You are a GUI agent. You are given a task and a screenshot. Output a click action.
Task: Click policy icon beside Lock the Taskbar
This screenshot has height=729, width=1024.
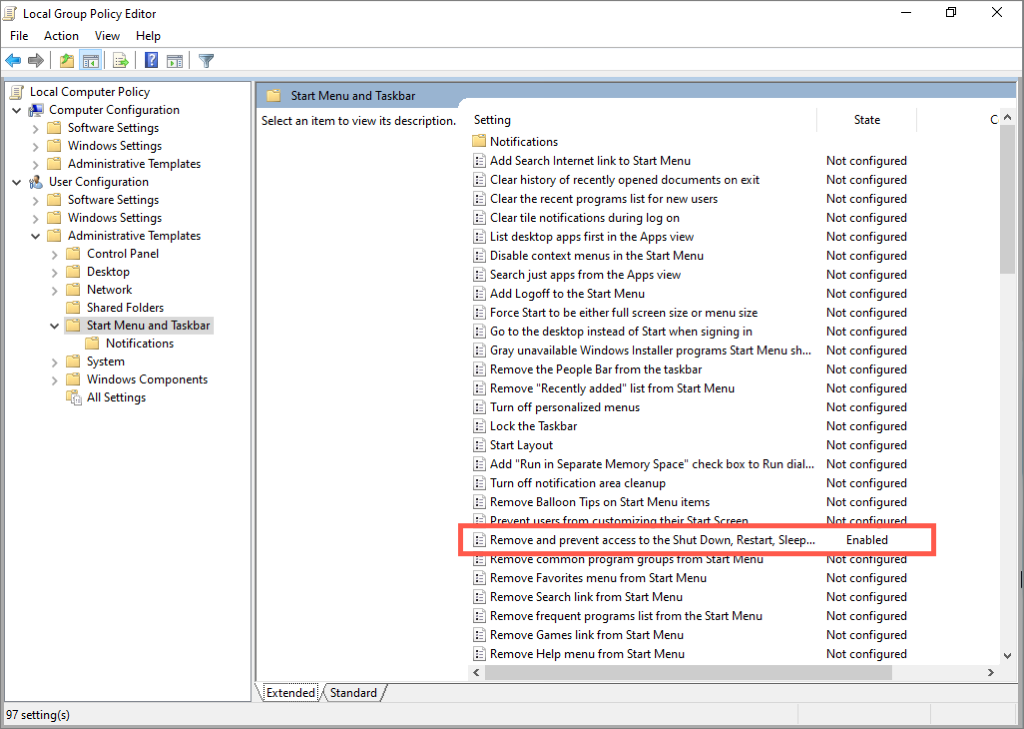pyautogui.click(x=479, y=426)
